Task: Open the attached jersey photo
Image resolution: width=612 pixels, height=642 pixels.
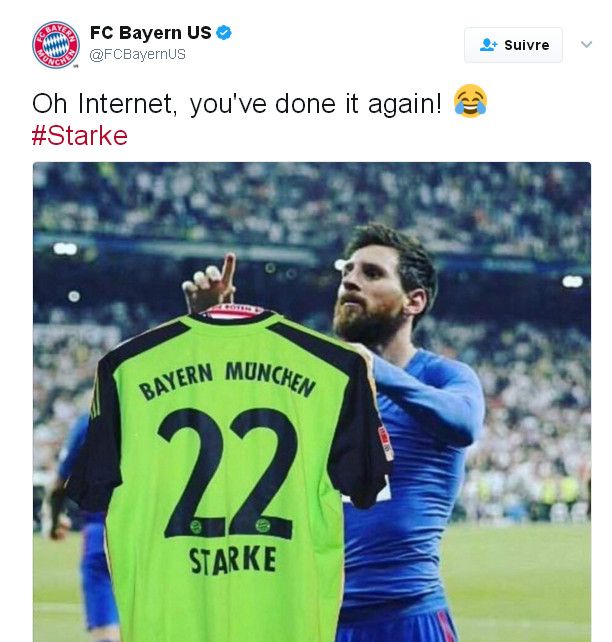Action: (x=312, y=402)
